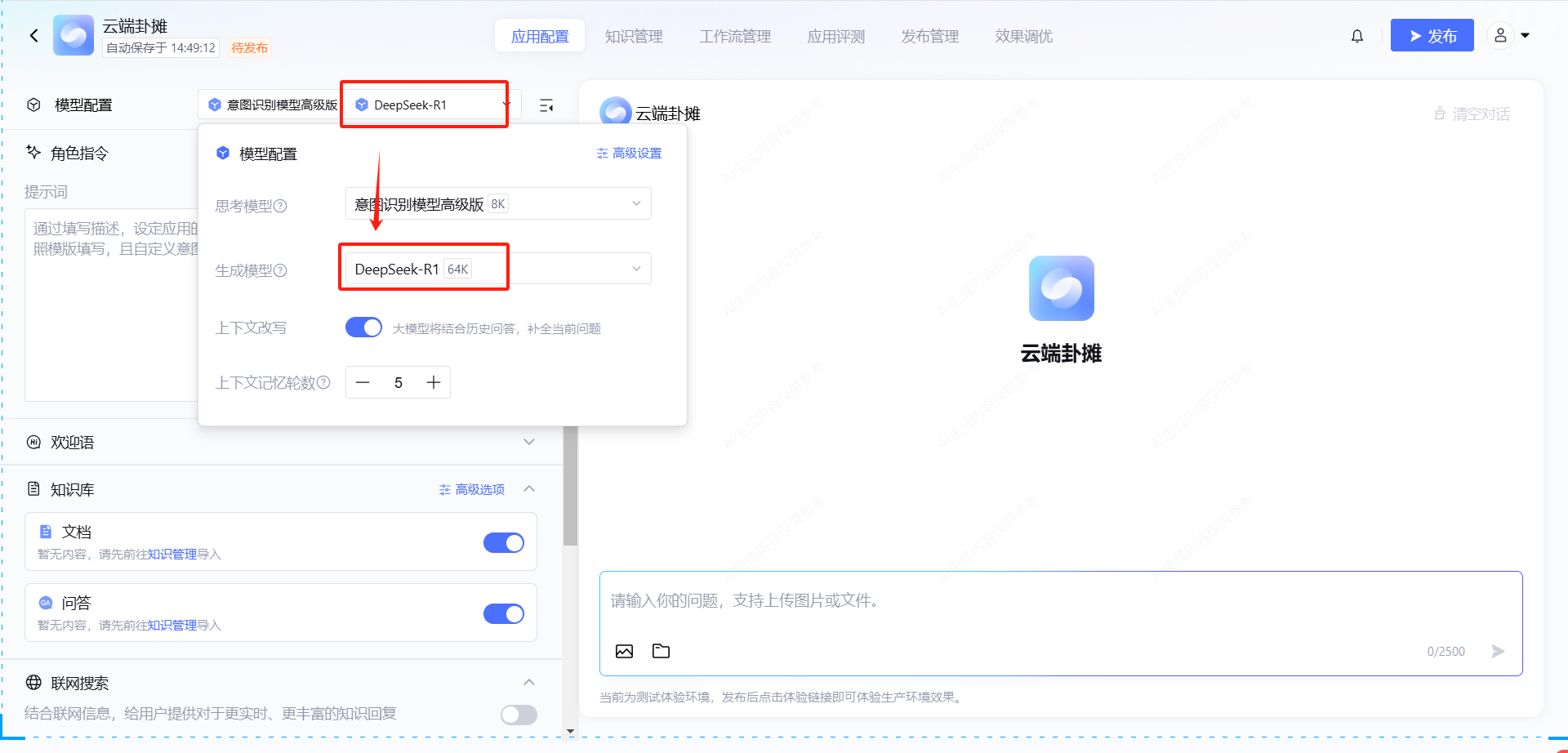The height and width of the screenshot is (753, 1568).
Task: Open the 思考模型 dropdown
Action: 498,203
